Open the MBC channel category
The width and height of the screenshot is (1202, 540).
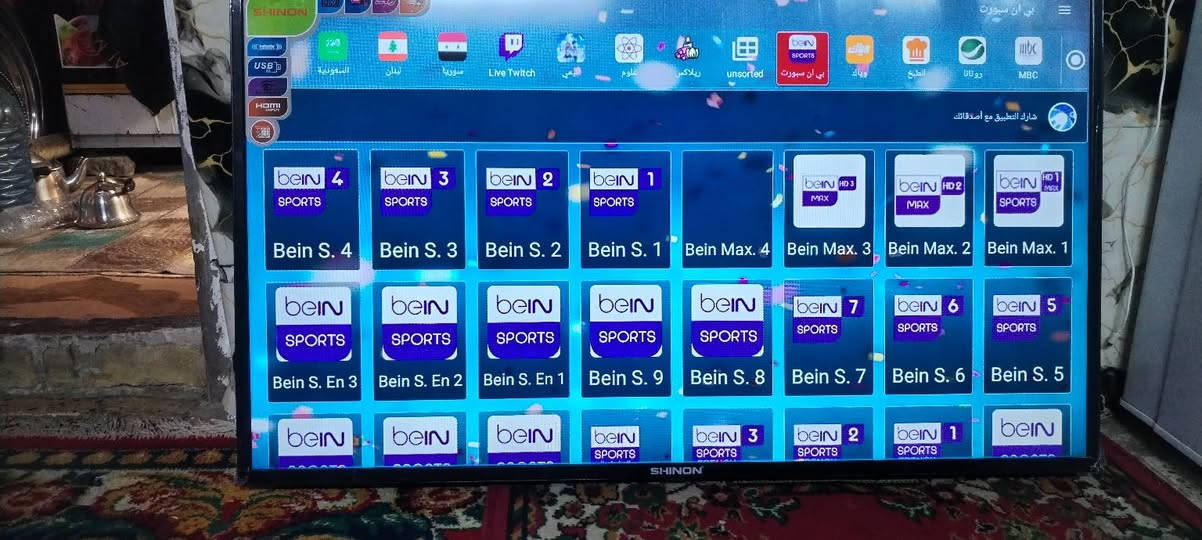(1028, 56)
